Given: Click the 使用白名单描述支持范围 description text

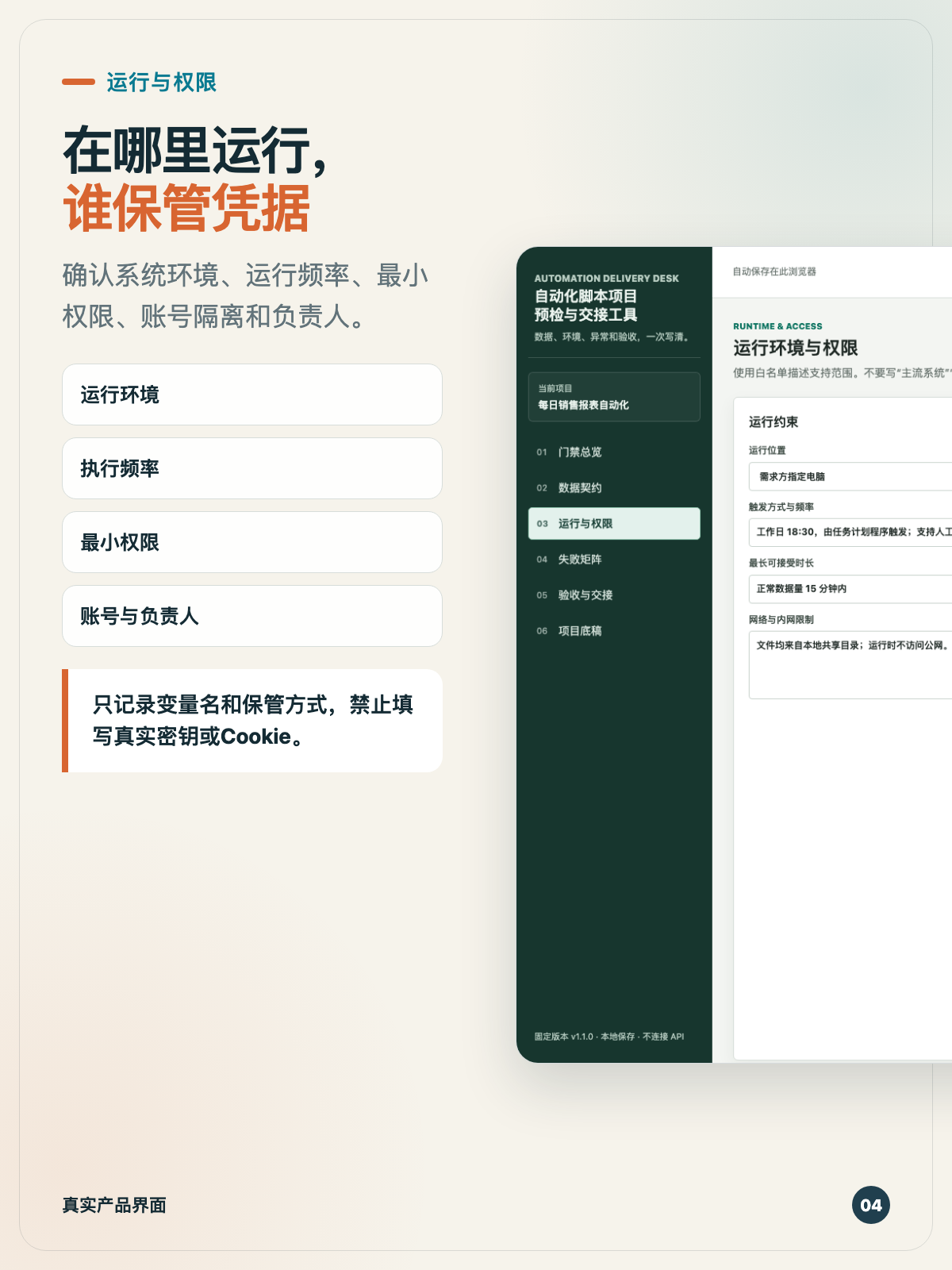Looking at the screenshot, I should (x=843, y=373).
